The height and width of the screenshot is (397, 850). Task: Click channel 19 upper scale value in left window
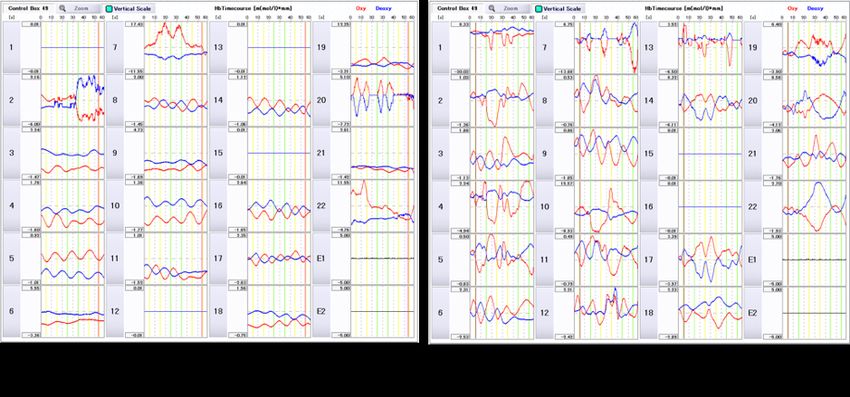click(342, 25)
